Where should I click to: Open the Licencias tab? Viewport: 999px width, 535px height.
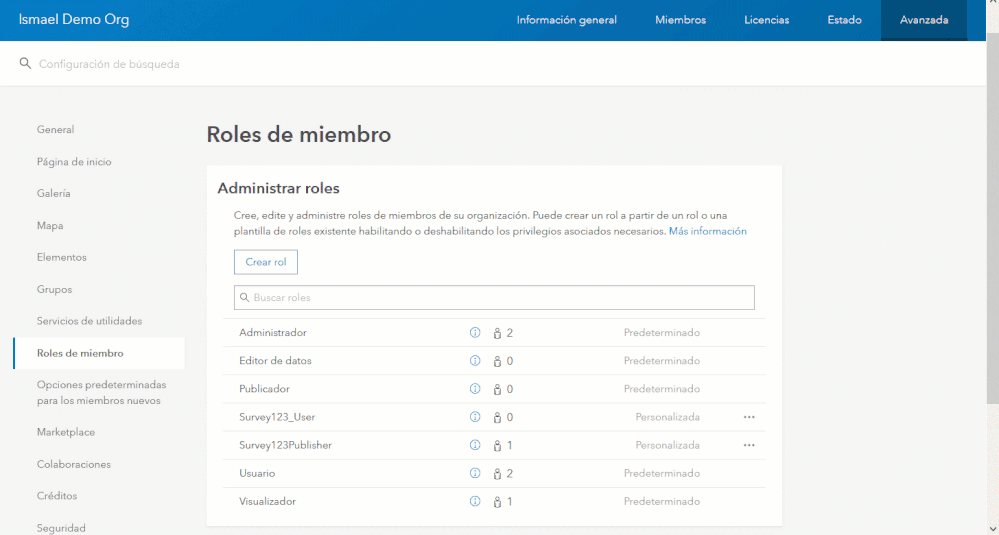tap(766, 20)
